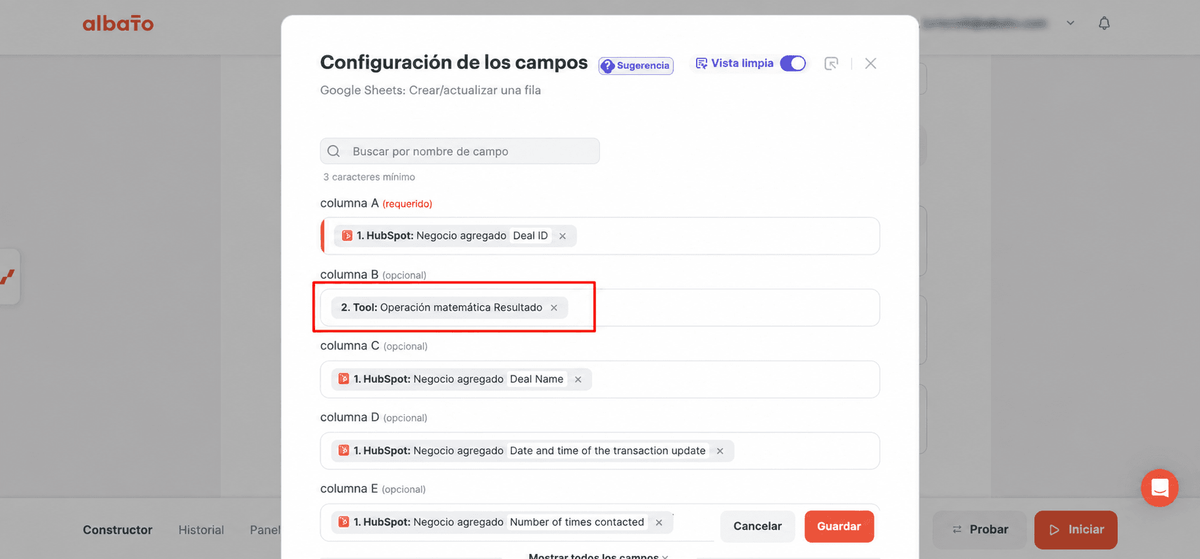Click the Cancelar button

click(758, 526)
